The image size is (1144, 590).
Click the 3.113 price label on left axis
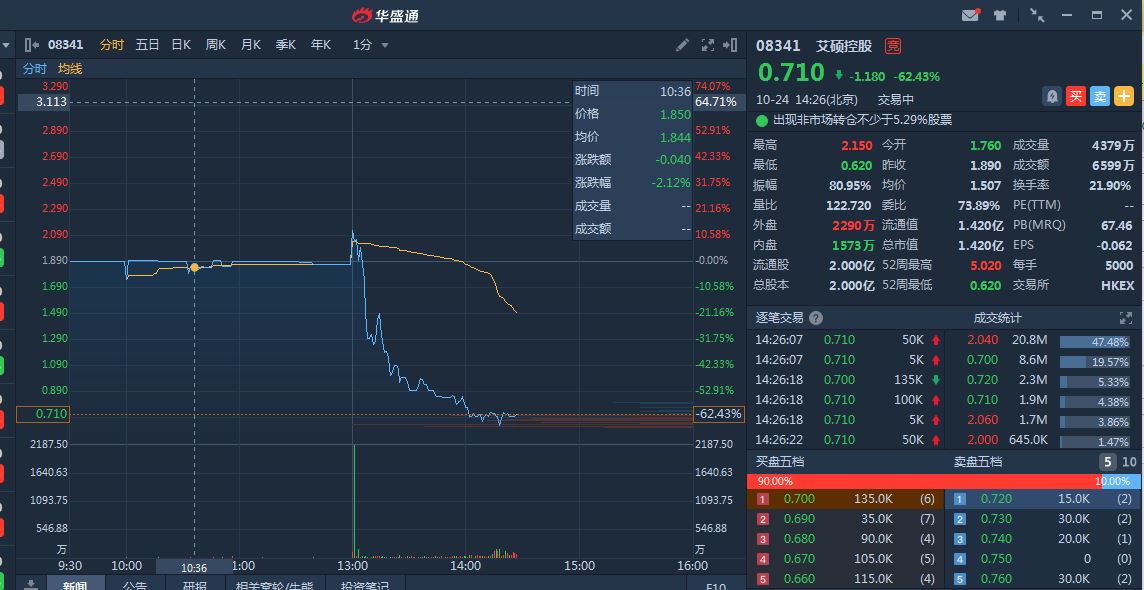coord(44,101)
